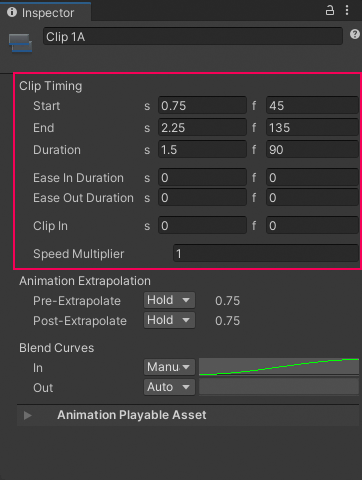Viewport: 362px width, 480px height.
Task: Open the Blend Out Auto dropdown
Action: point(169,387)
